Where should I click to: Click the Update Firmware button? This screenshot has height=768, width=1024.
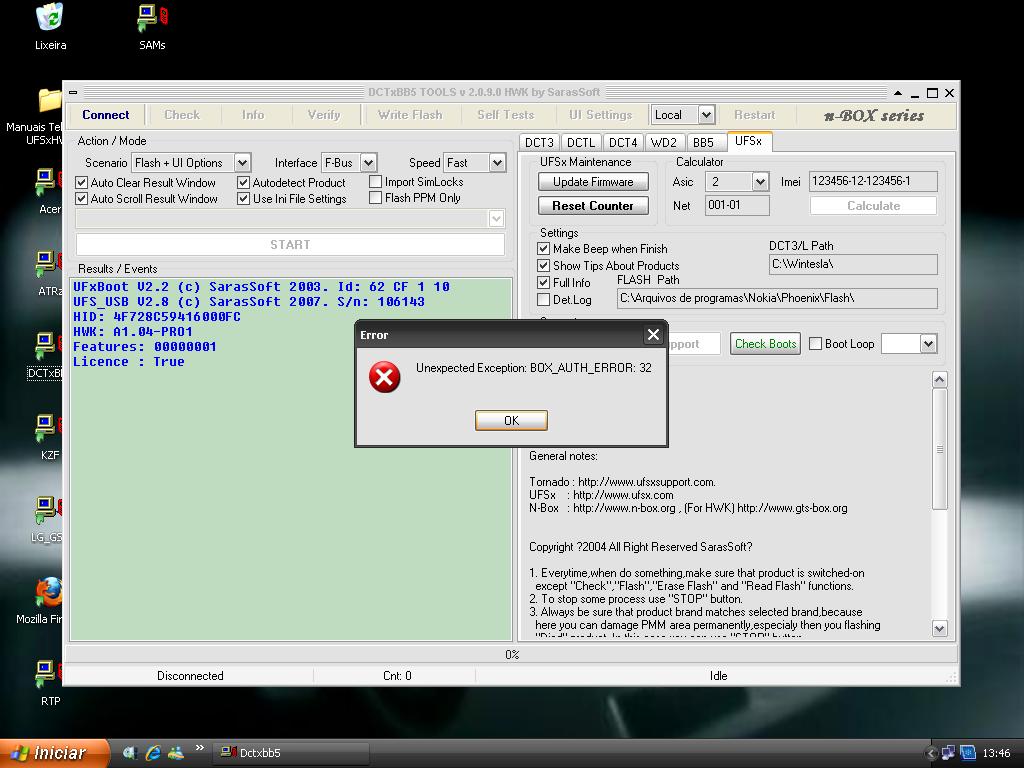click(593, 182)
